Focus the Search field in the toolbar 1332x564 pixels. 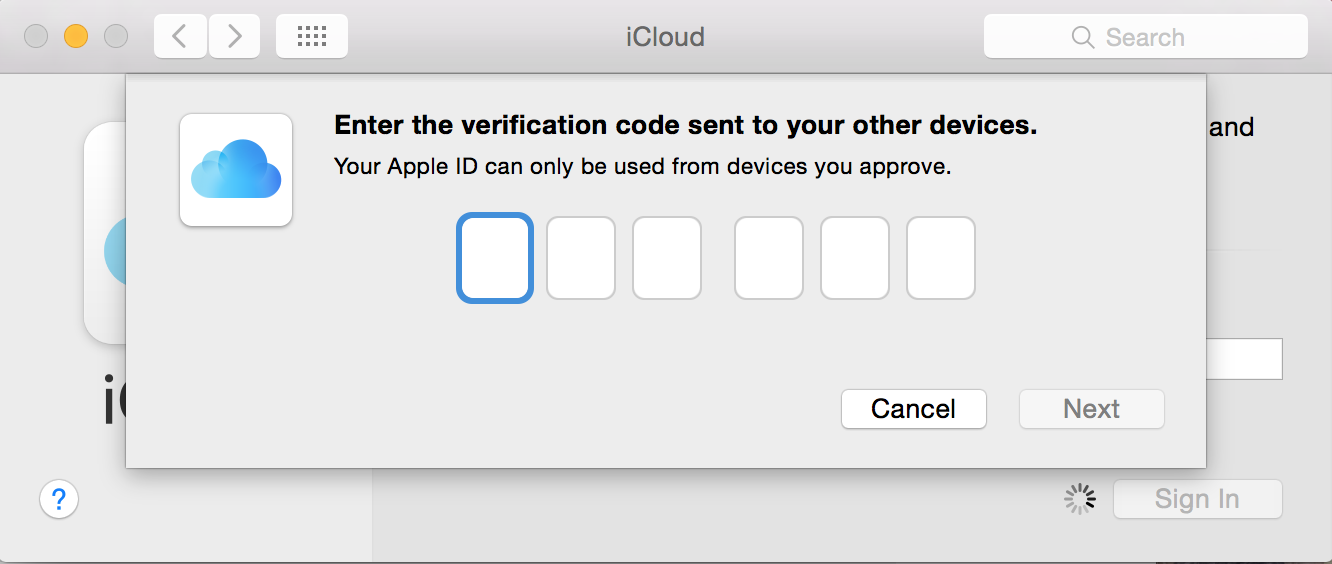coord(1146,37)
